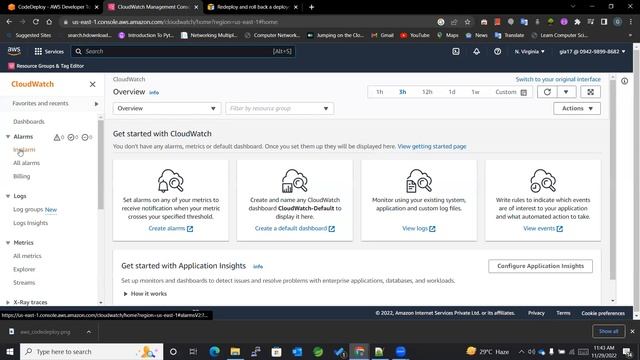
Task: Select 1h time range
Action: click(x=380, y=92)
